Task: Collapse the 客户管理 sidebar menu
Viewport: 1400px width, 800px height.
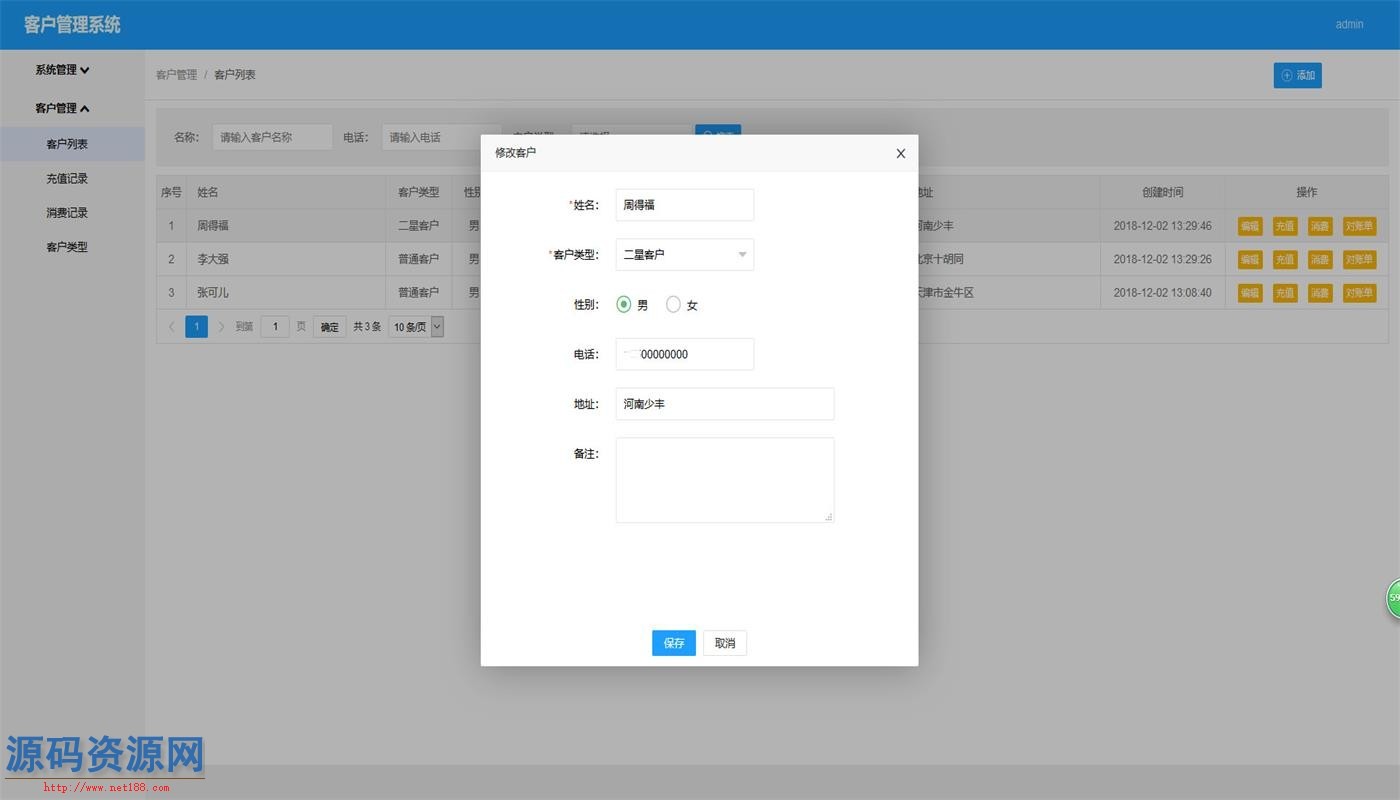Action: click(x=62, y=108)
